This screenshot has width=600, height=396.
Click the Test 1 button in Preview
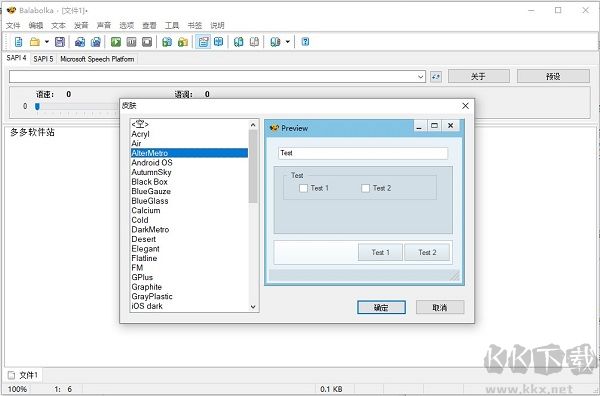coord(380,252)
